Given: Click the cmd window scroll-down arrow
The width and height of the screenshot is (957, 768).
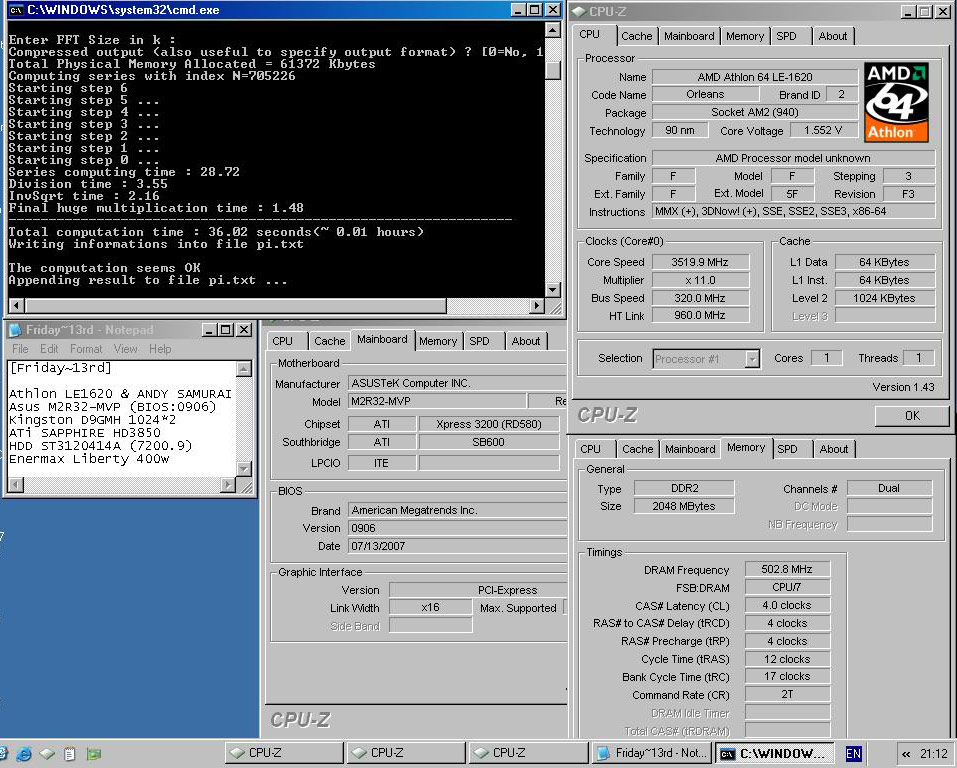Looking at the screenshot, I should (x=552, y=290).
